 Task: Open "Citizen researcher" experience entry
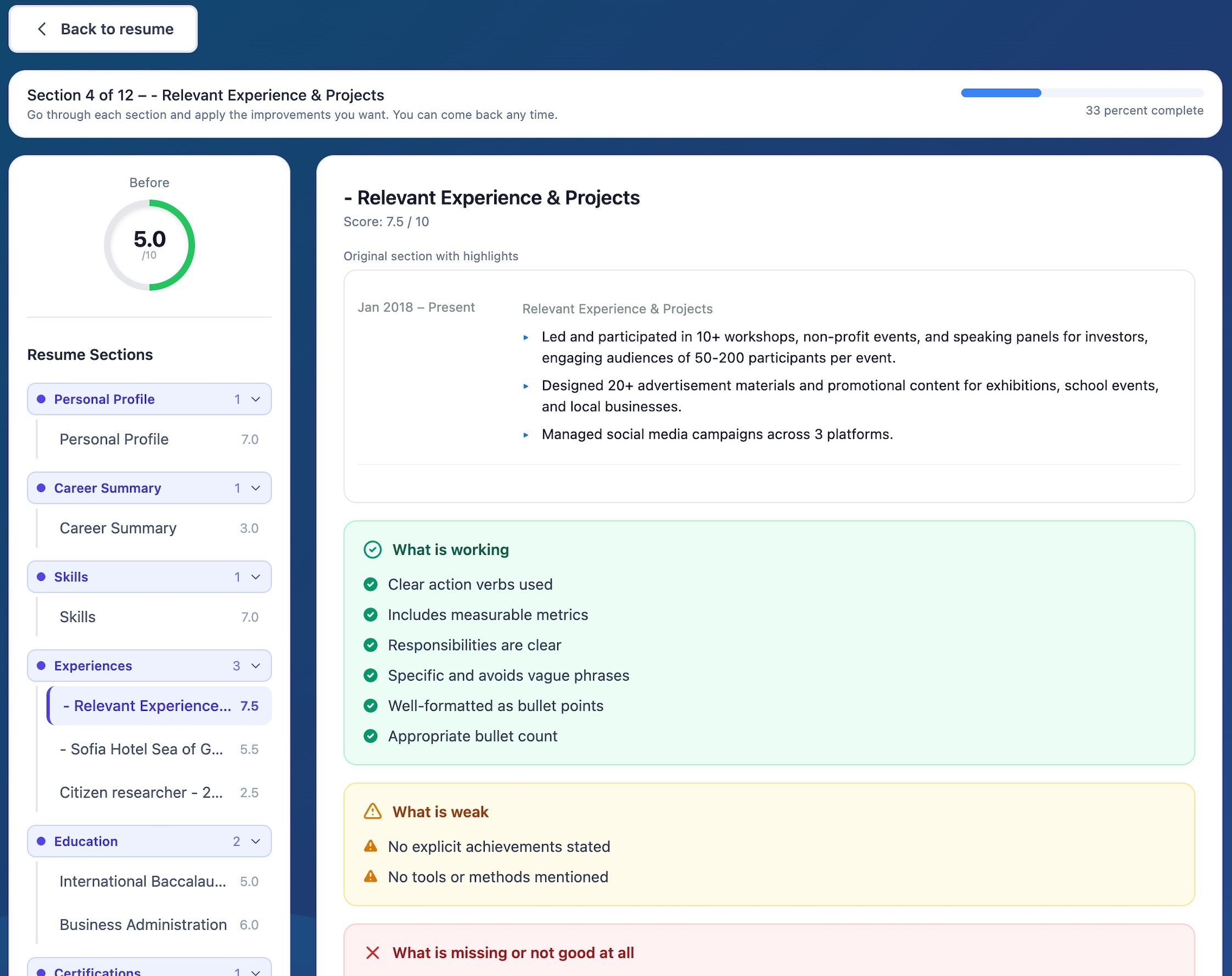point(141,793)
